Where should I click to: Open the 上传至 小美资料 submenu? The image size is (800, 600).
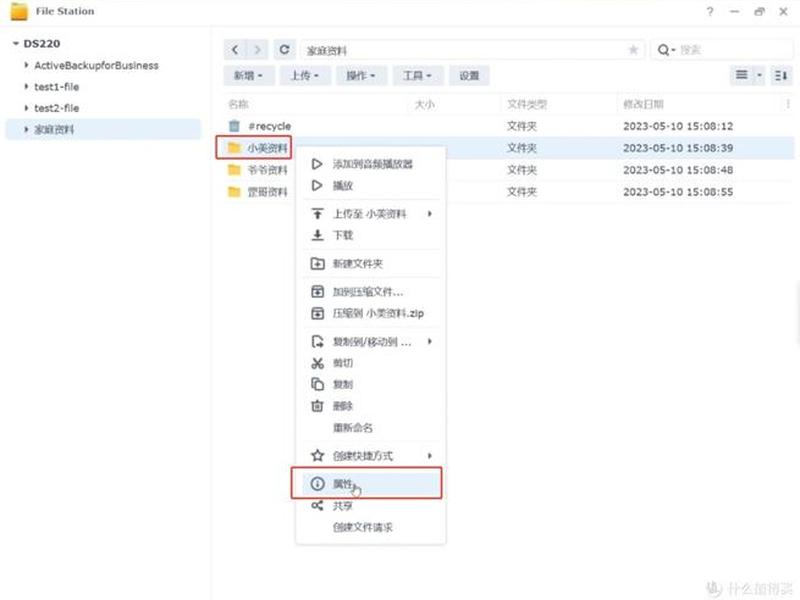tap(372, 214)
